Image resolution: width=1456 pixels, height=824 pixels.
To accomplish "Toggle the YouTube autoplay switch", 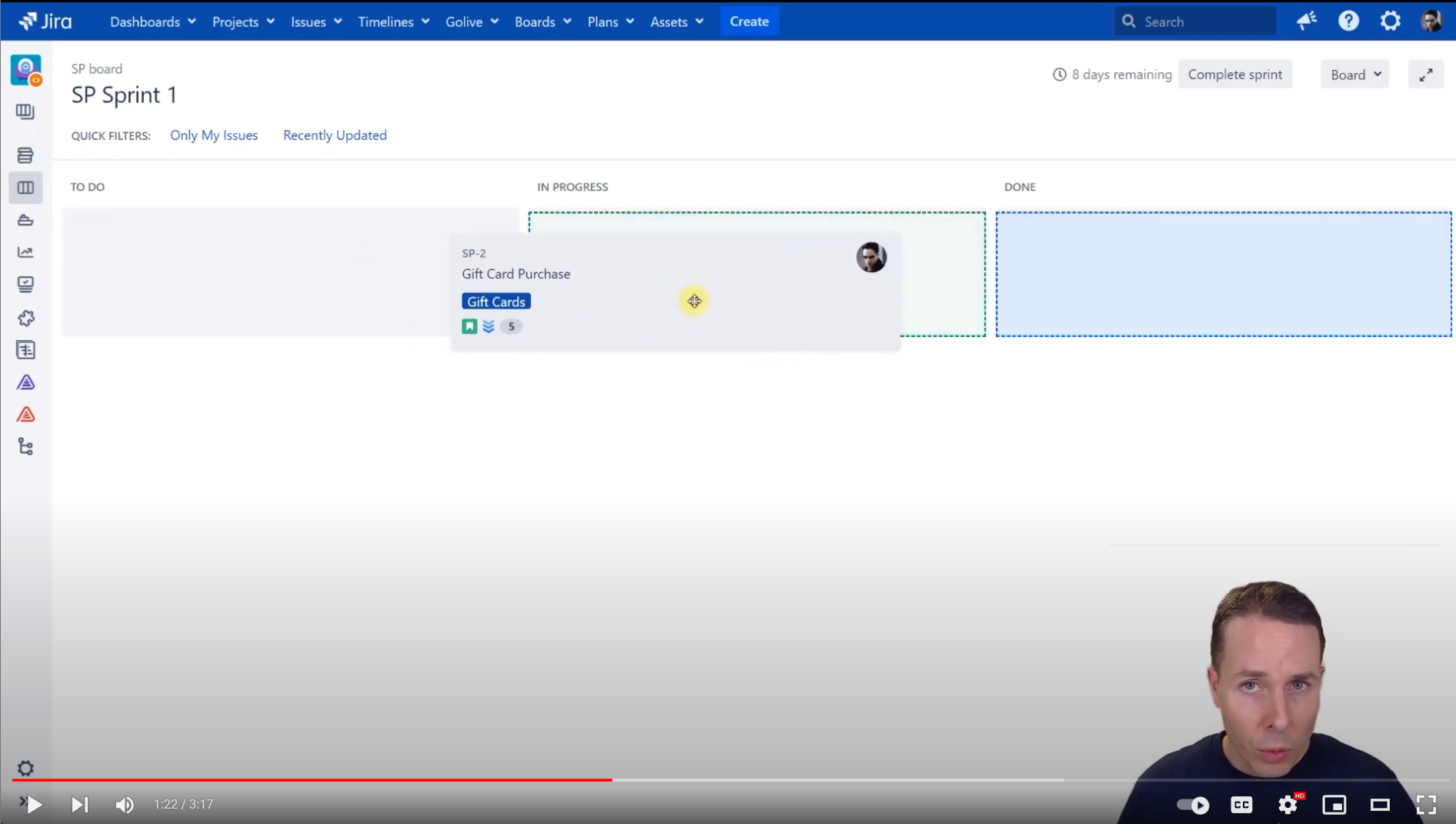I will 1193,805.
